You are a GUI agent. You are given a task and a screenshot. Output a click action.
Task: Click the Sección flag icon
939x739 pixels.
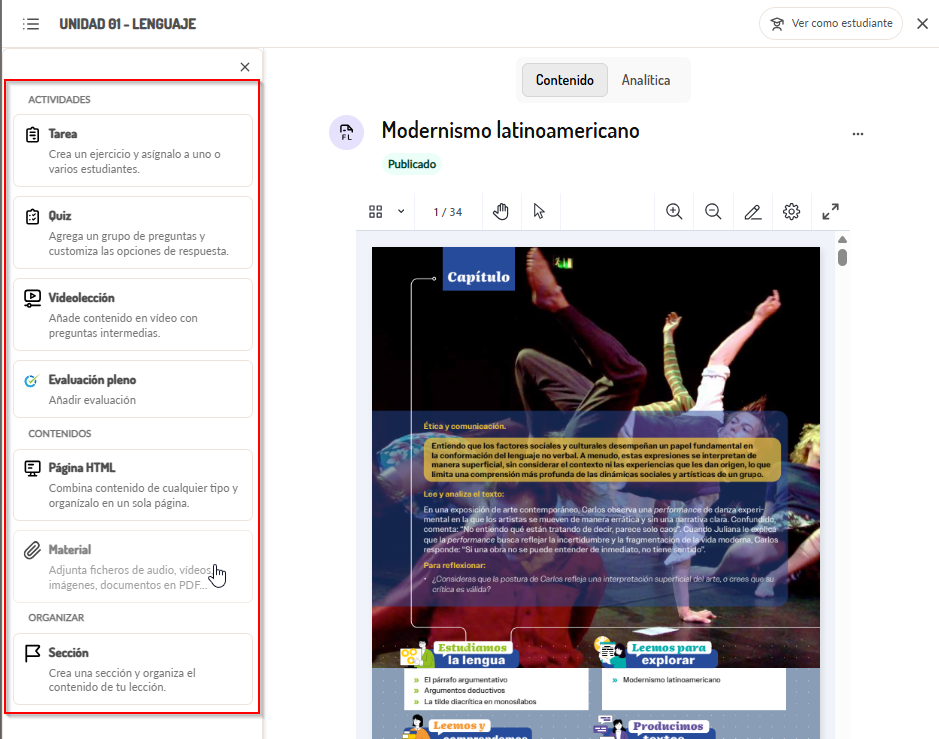(32, 653)
